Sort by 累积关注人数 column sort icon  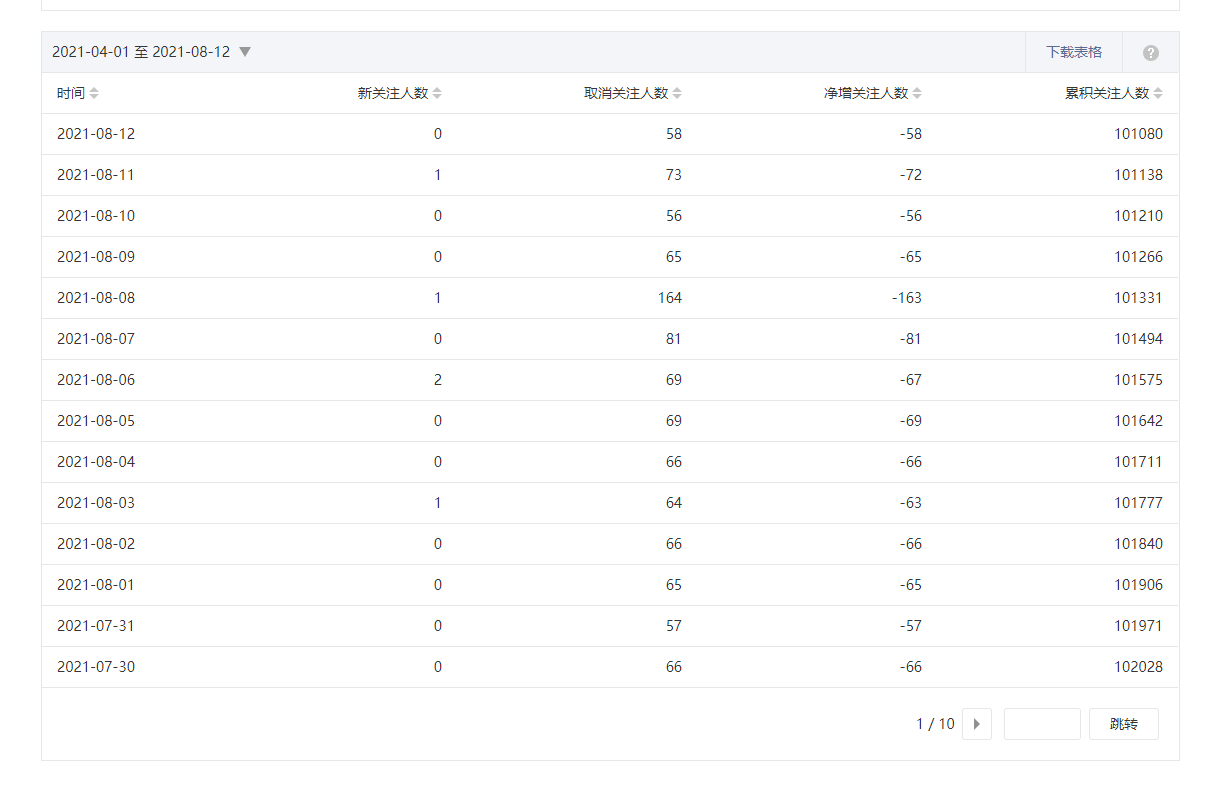pos(1158,93)
